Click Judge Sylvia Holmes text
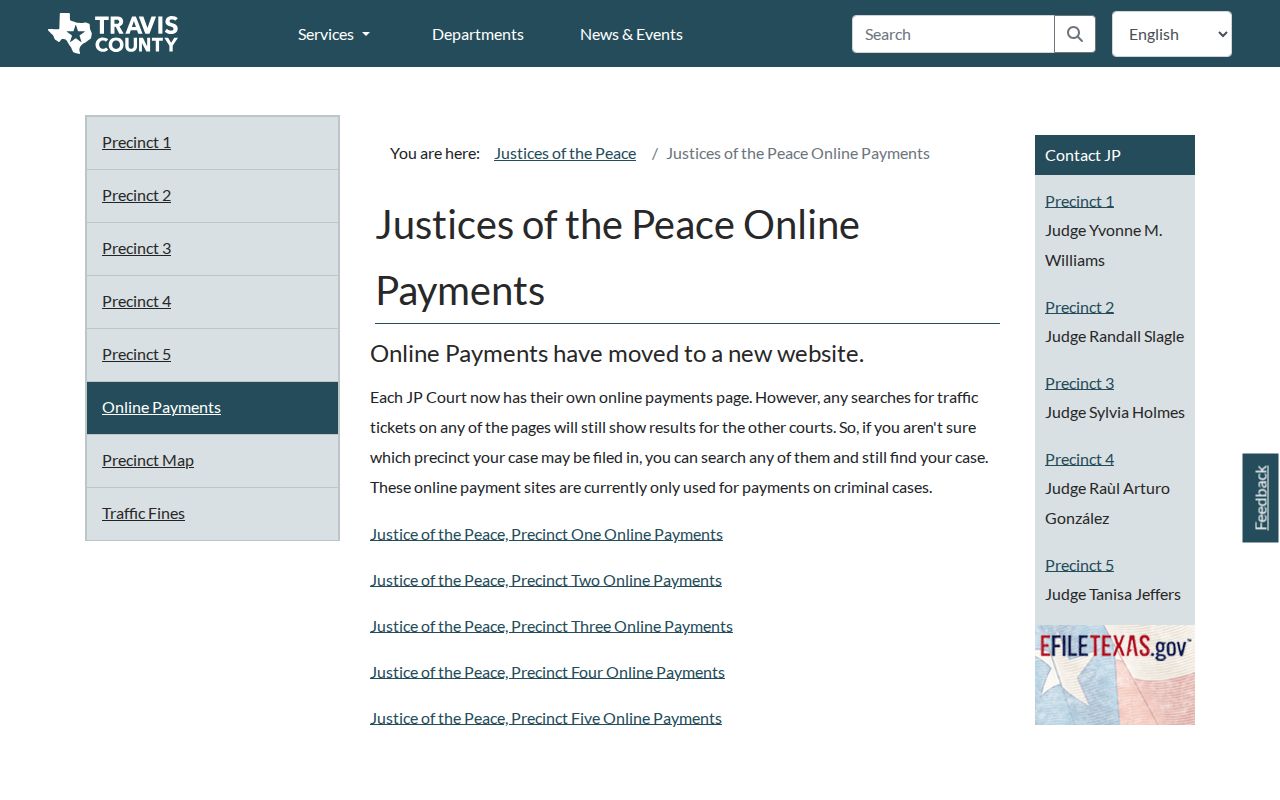Image resolution: width=1280 pixels, height=800 pixels. 1115,412
